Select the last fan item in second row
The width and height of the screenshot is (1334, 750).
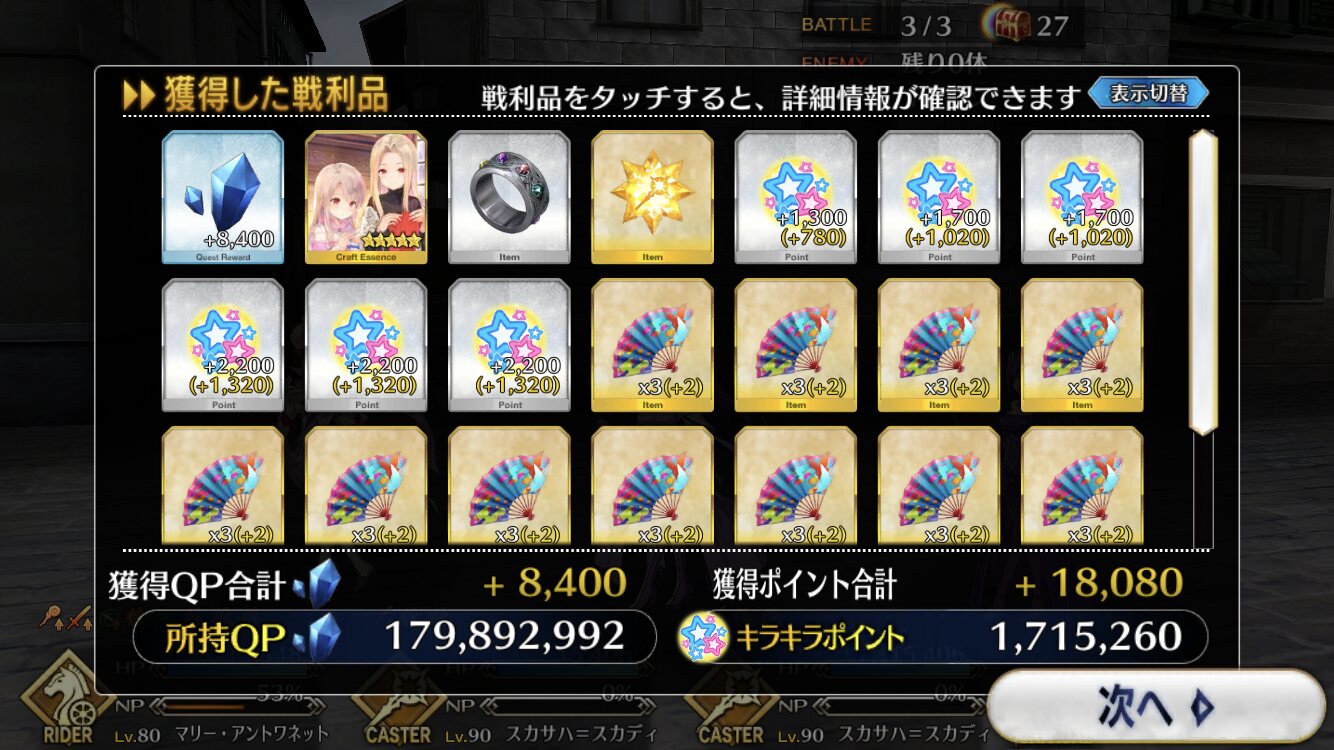pos(1082,345)
